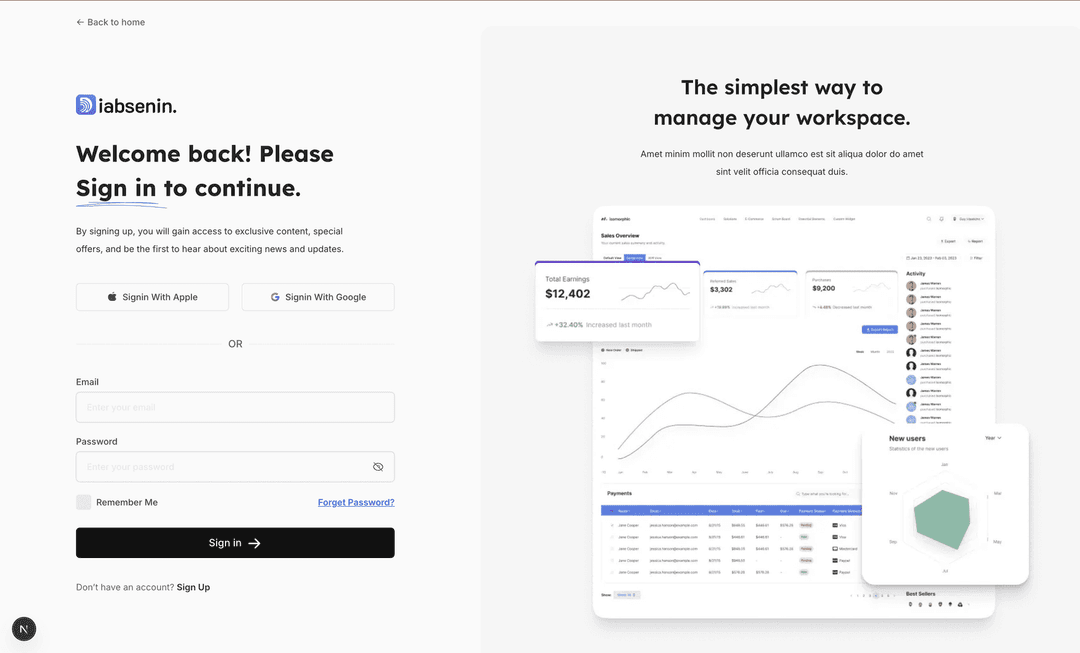Focus the Email input field
Screen dimensions: 1080x653
pos(235,407)
